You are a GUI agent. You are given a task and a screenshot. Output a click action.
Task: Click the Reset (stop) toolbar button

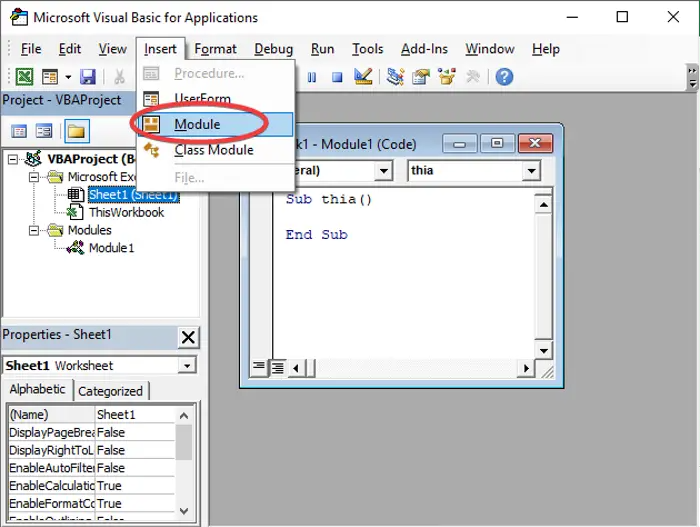coord(337,77)
